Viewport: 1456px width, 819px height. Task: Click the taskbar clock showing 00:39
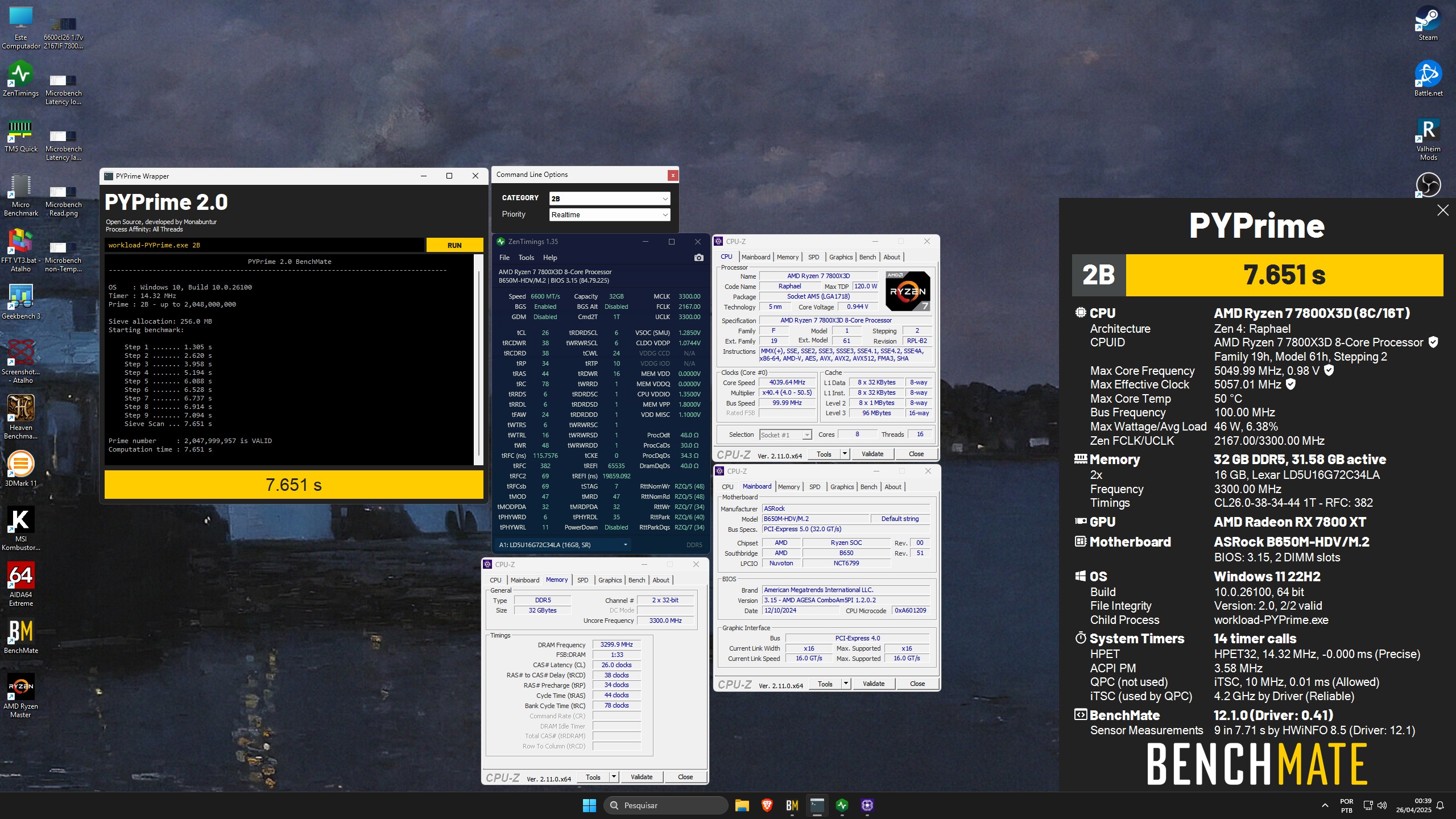pos(1413,805)
